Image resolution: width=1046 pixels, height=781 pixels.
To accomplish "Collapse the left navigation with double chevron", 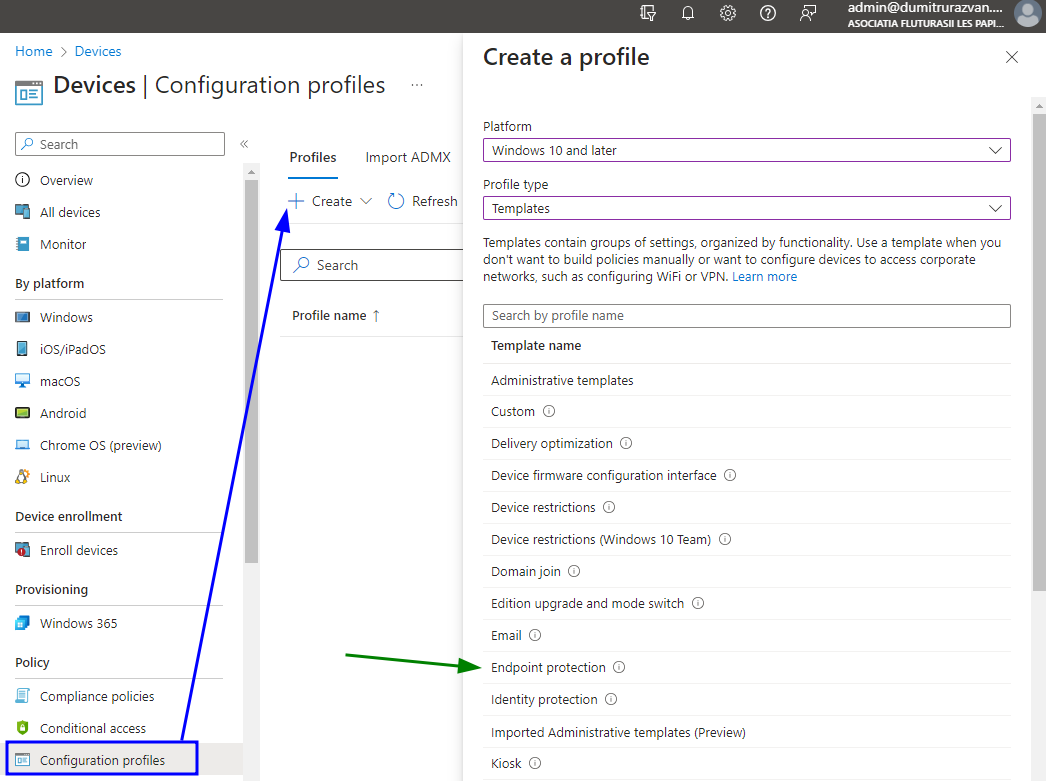I will click(x=244, y=144).
